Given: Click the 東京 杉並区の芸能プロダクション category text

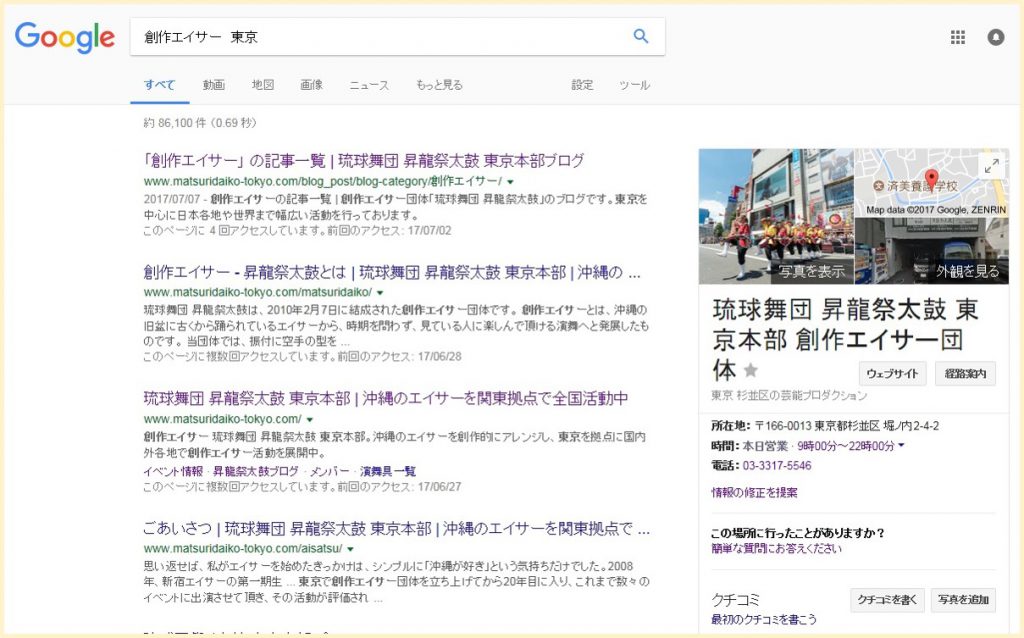Looking at the screenshot, I should 789,395.
